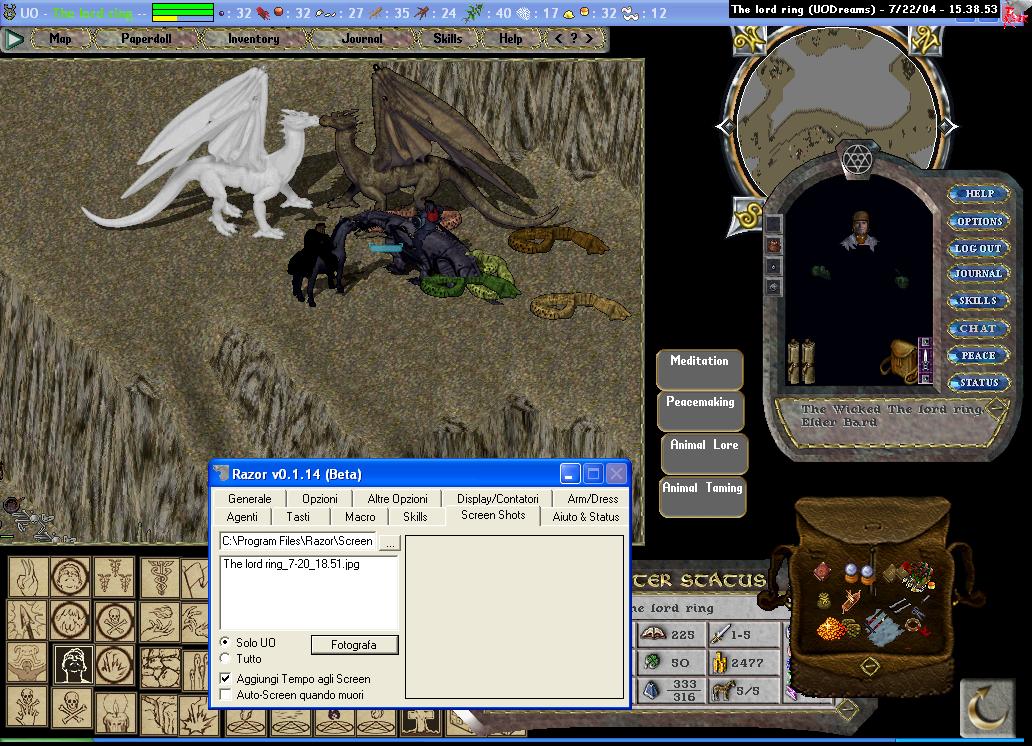Select the 'Solo UO' radio option
Viewport: 1032px width, 746px height.
point(225,642)
